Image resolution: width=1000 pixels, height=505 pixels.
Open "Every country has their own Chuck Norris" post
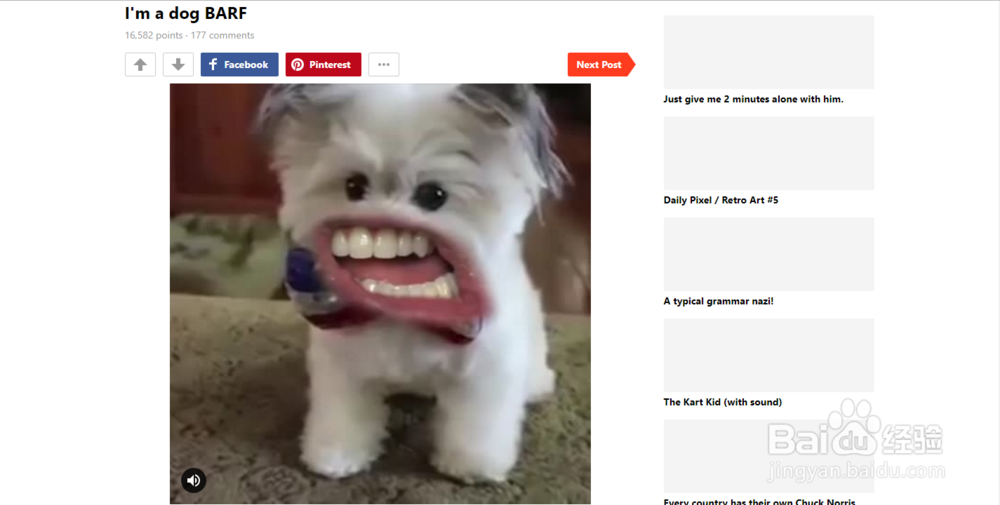pyautogui.click(x=760, y=501)
